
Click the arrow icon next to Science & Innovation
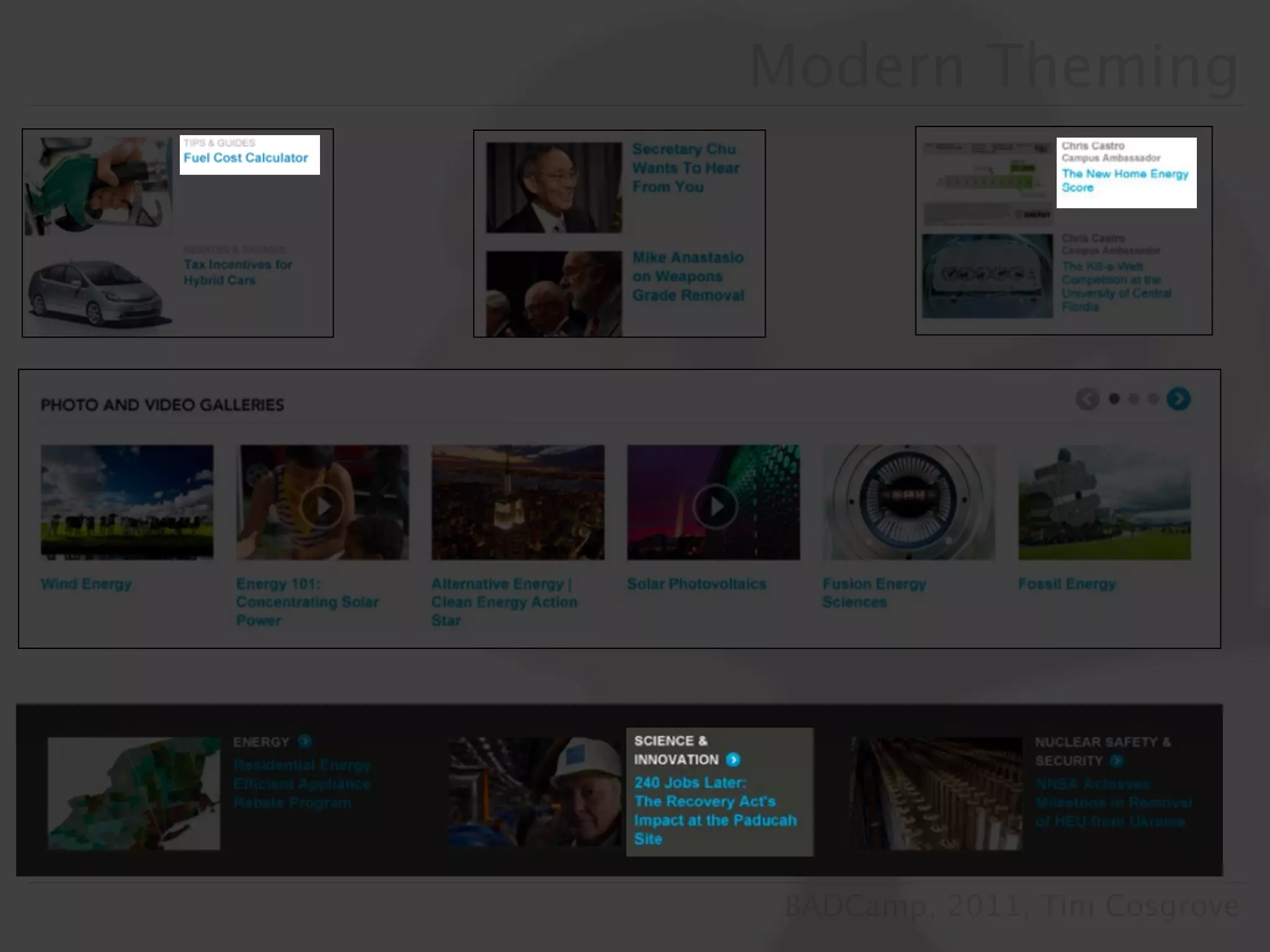click(x=733, y=759)
